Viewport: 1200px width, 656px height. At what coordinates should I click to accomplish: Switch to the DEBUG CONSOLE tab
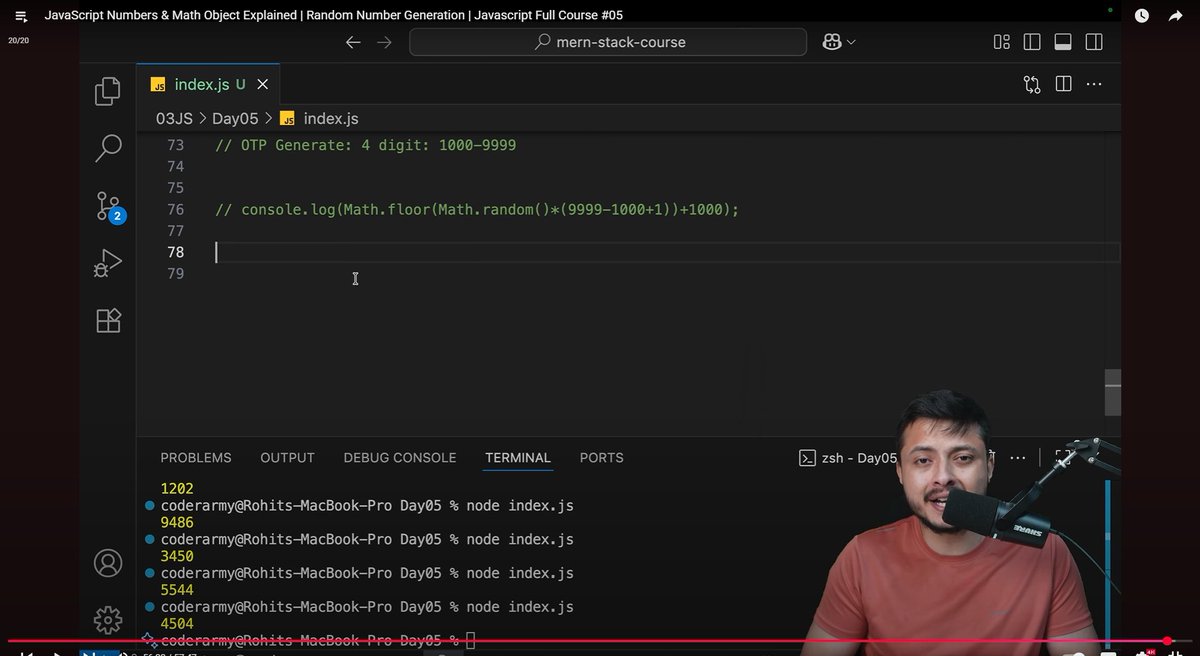[x=399, y=457]
